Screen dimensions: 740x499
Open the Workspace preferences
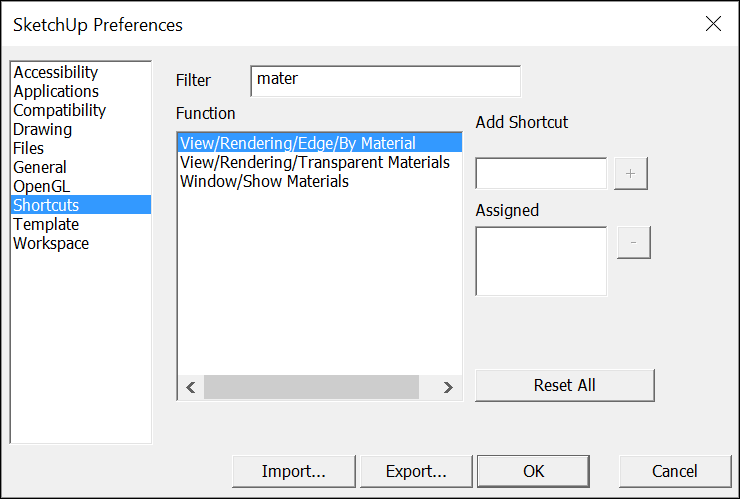(51, 243)
